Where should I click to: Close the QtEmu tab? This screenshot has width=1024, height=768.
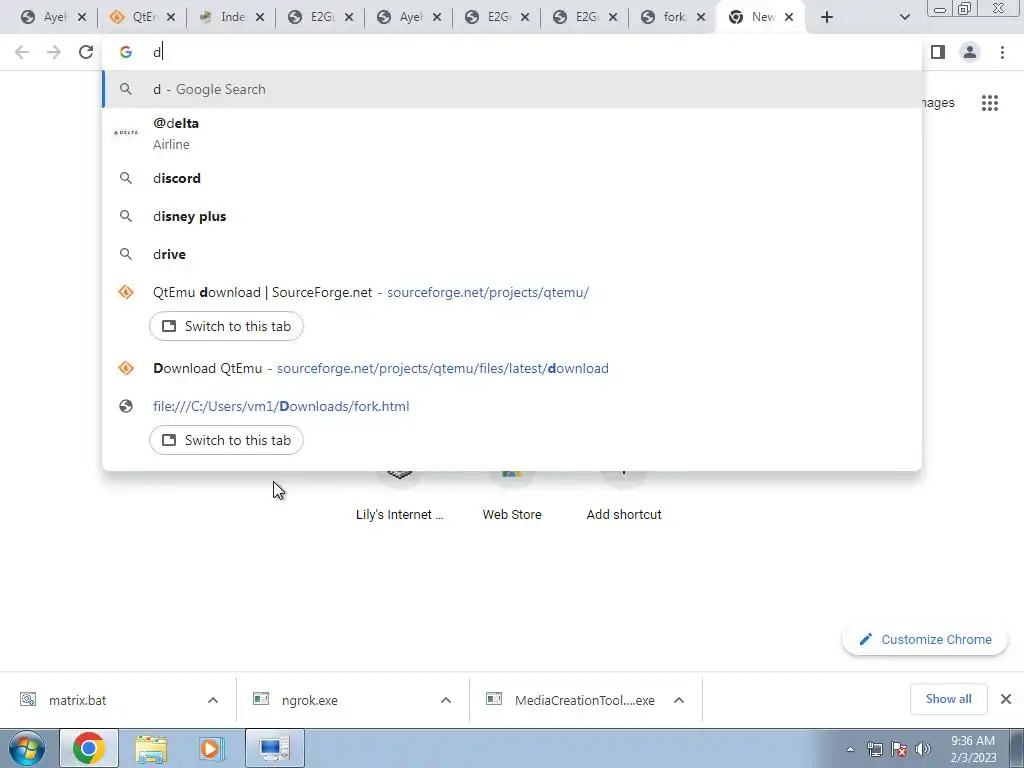click(170, 17)
